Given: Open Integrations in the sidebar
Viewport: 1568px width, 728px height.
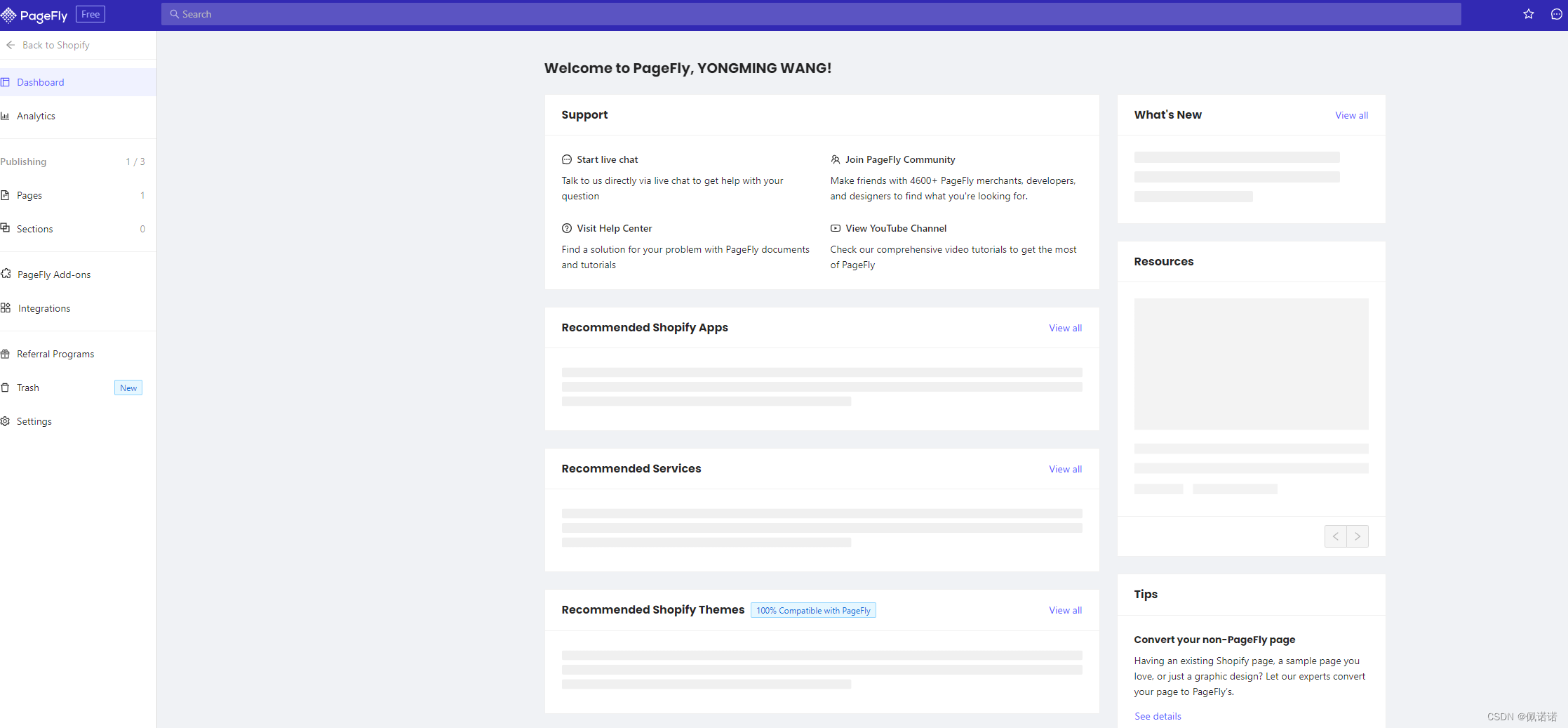Looking at the screenshot, I should click(x=78, y=308).
